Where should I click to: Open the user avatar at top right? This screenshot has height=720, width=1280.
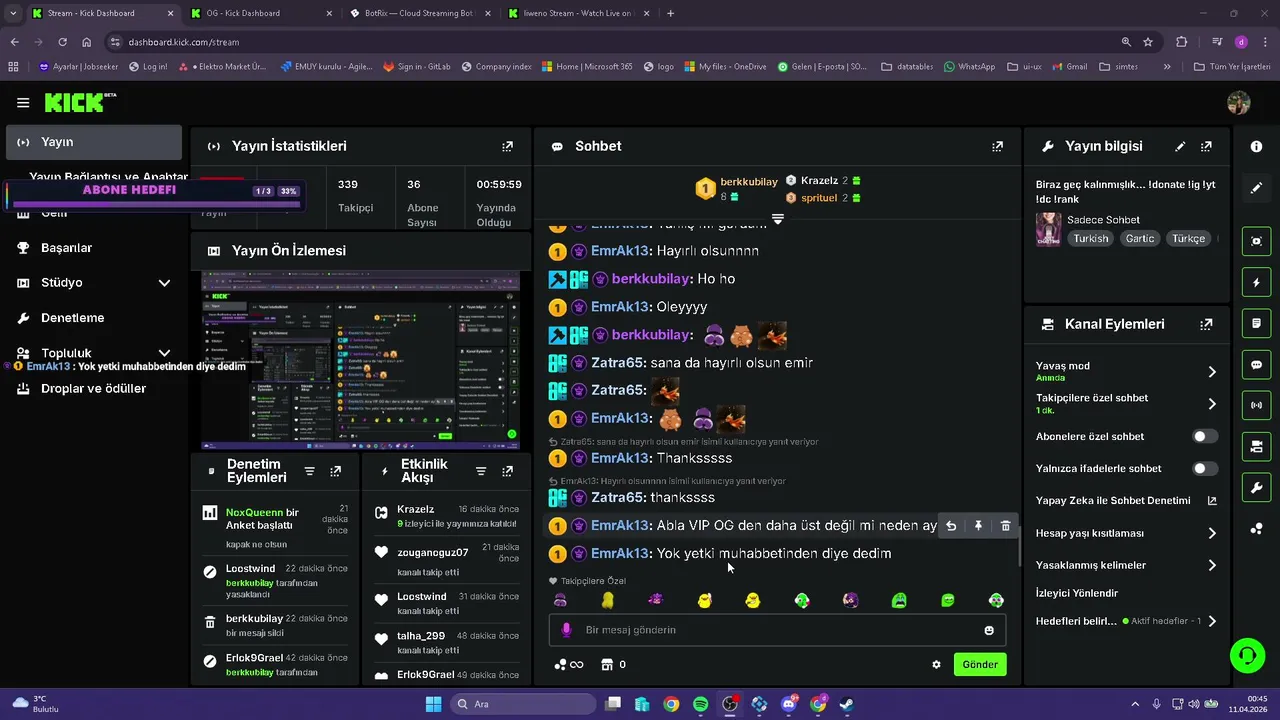(1238, 102)
